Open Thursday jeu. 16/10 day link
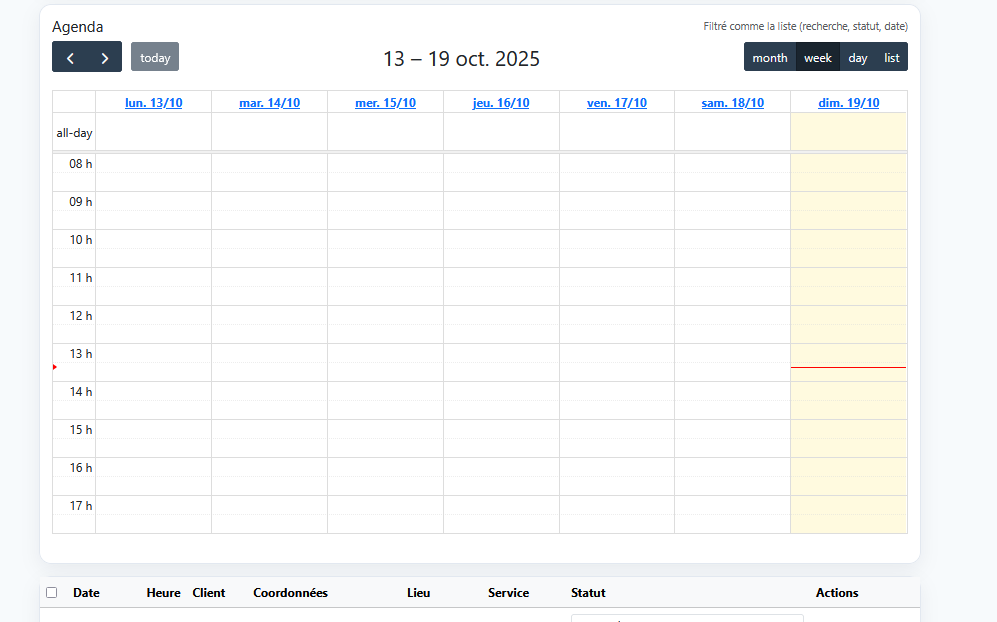 point(501,103)
